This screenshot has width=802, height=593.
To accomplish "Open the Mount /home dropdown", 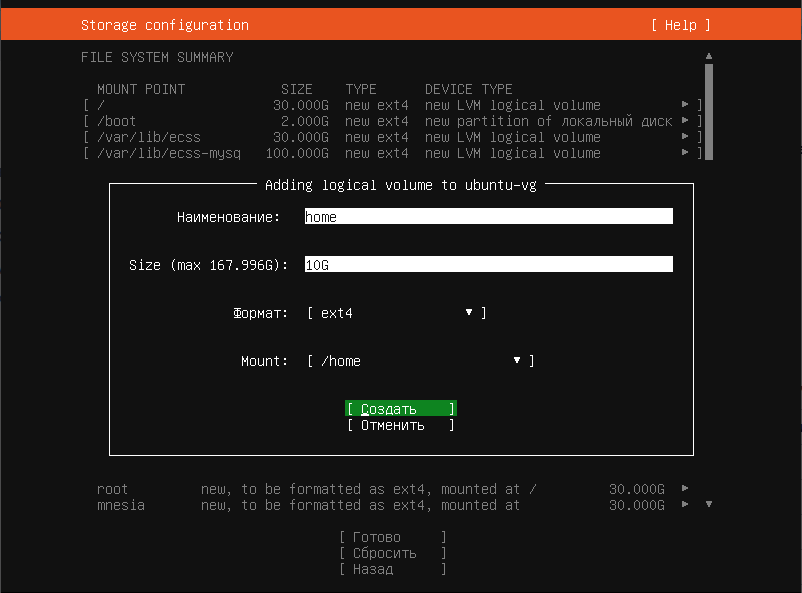I will click(x=421, y=361).
